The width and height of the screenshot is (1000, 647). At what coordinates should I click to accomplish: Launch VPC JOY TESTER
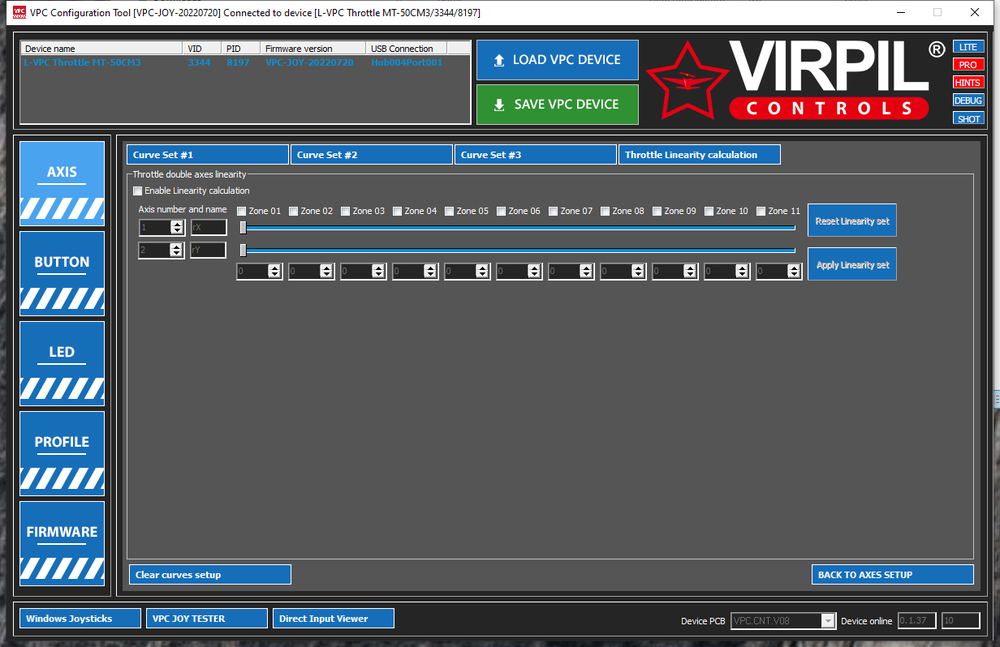point(207,618)
